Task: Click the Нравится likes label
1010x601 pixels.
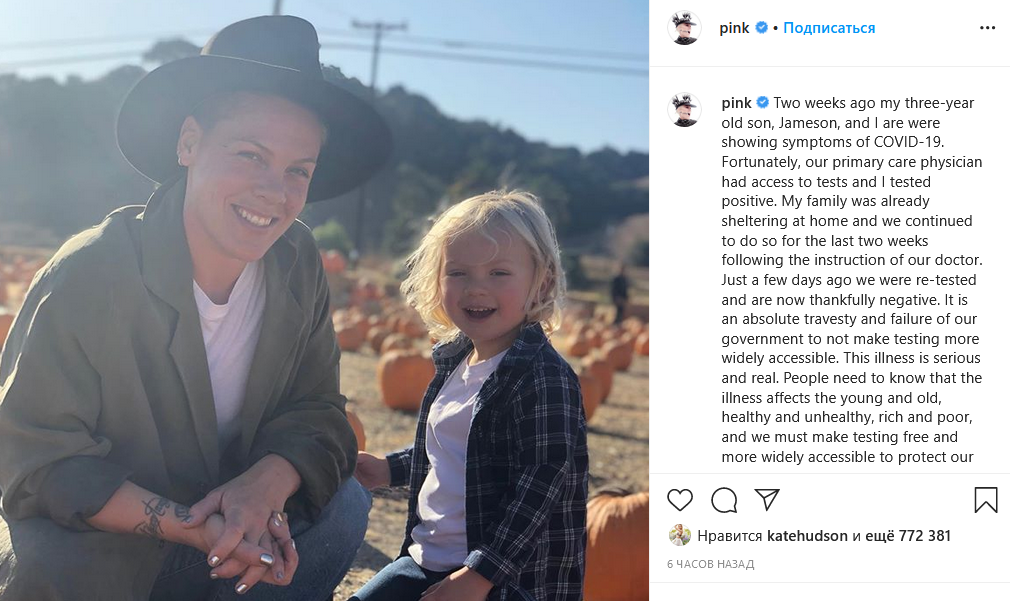Action: pos(730,536)
